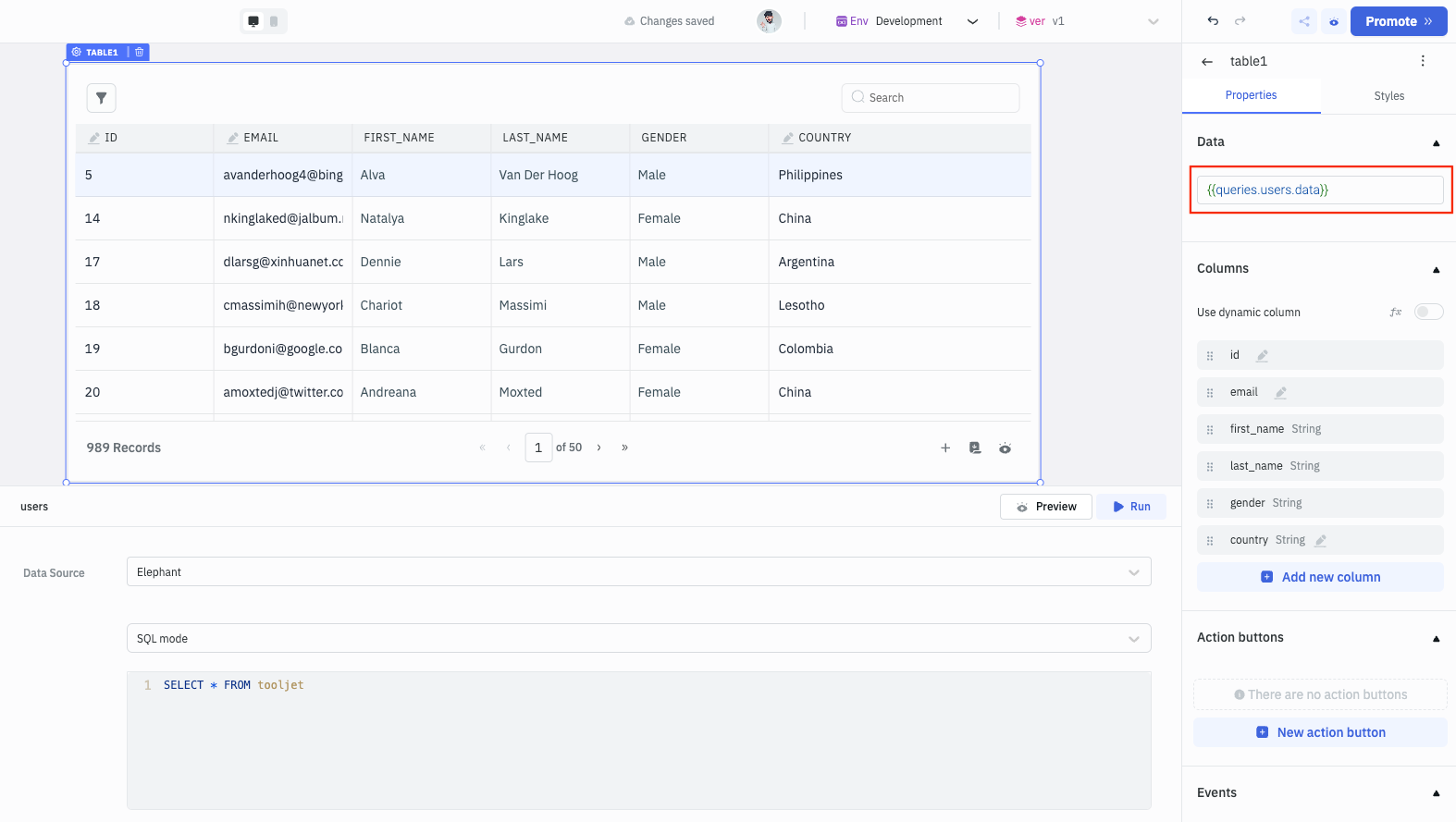Open the user avatar in top bar
Viewport: 1456px width, 822px height.
769,21
